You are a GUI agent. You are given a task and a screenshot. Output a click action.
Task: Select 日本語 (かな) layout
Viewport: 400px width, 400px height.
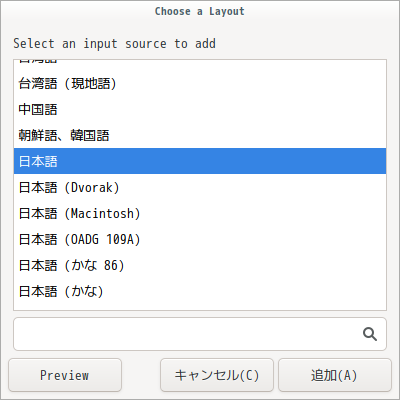click(200, 291)
